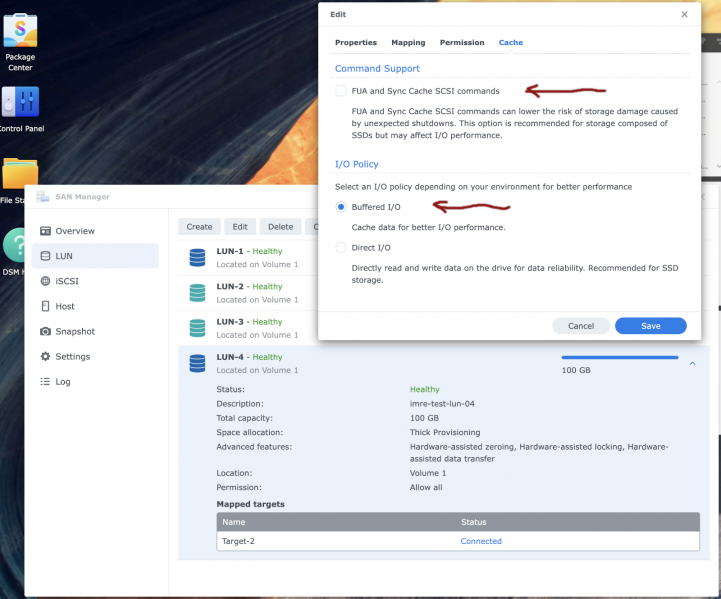Click imre-test-lun-04 description value
This screenshot has height=599, width=721.
pyautogui.click(x=442, y=404)
